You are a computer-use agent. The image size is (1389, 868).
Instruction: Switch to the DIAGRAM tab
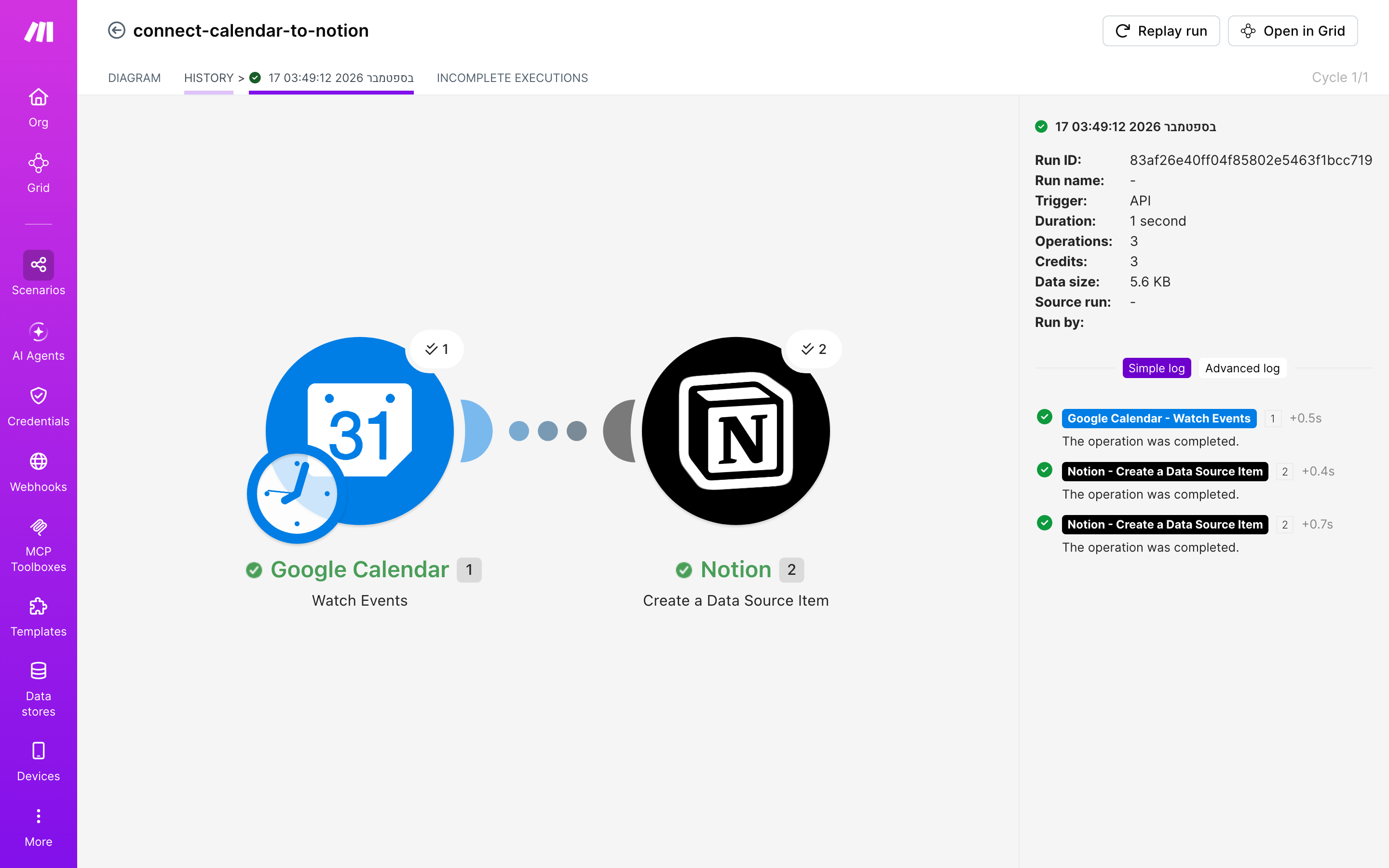click(134, 78)
